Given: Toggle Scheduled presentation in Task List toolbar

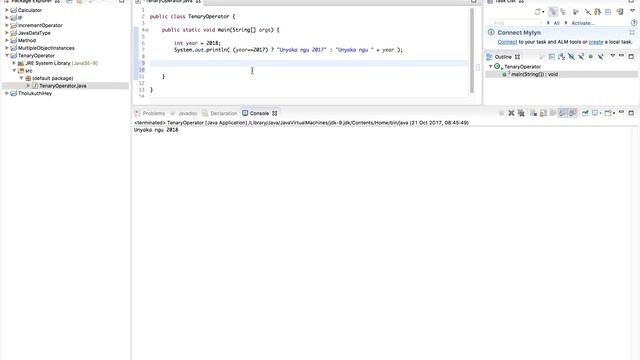Looking at the screenshot, I should coord(563,12).
